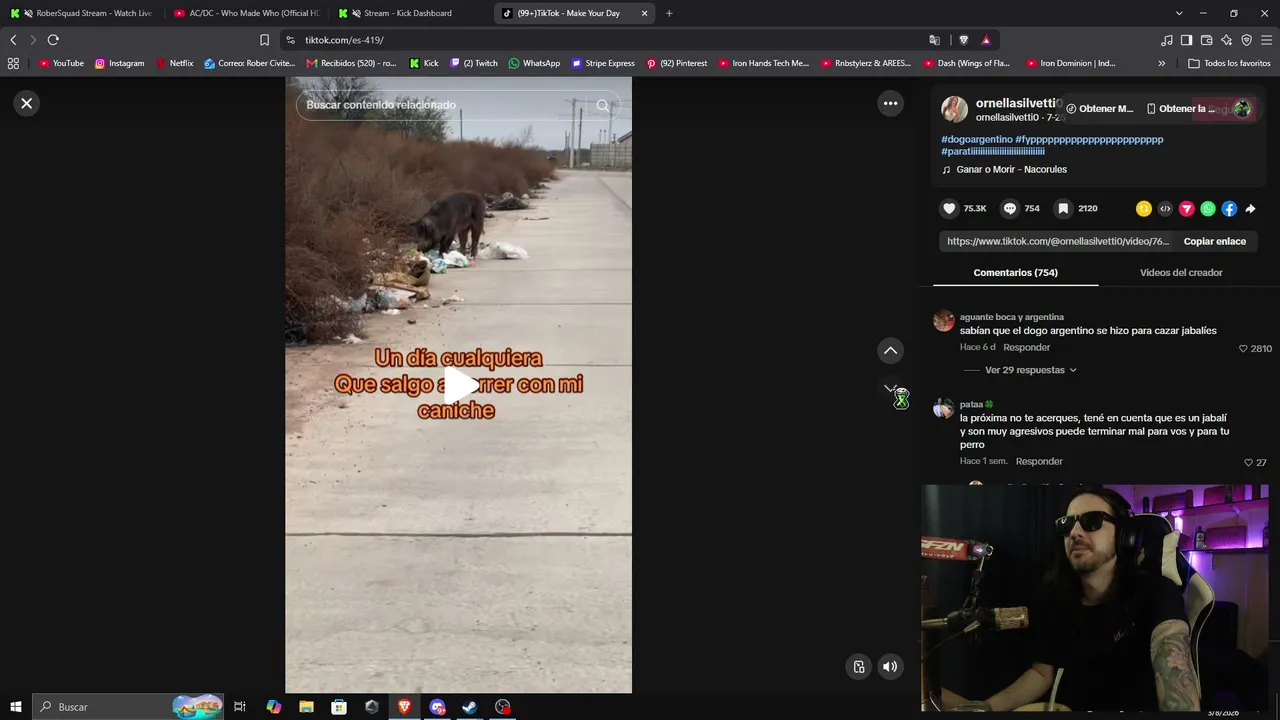
Task: Toggle the browser sidebar panel
Action: pyautogui.click(x=1186, y=40)
